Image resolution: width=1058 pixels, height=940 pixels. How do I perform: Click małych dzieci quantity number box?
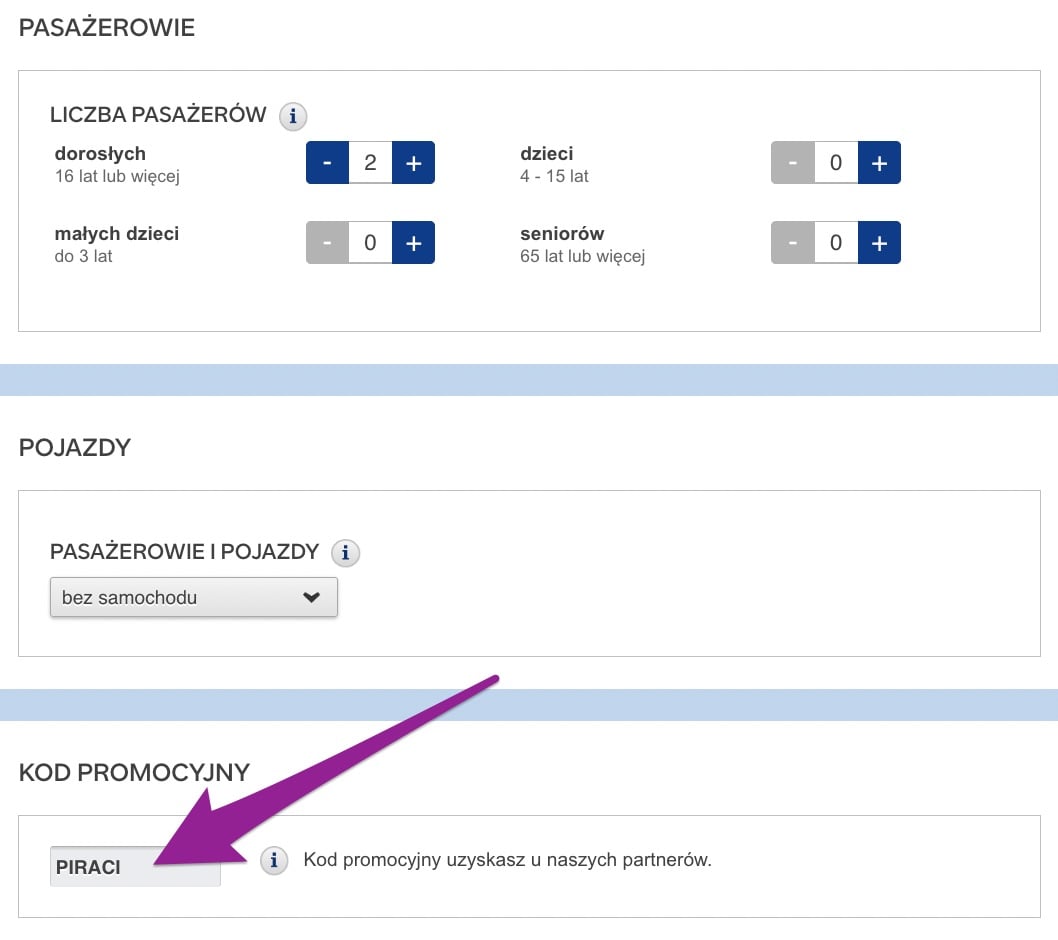(370, 243)
